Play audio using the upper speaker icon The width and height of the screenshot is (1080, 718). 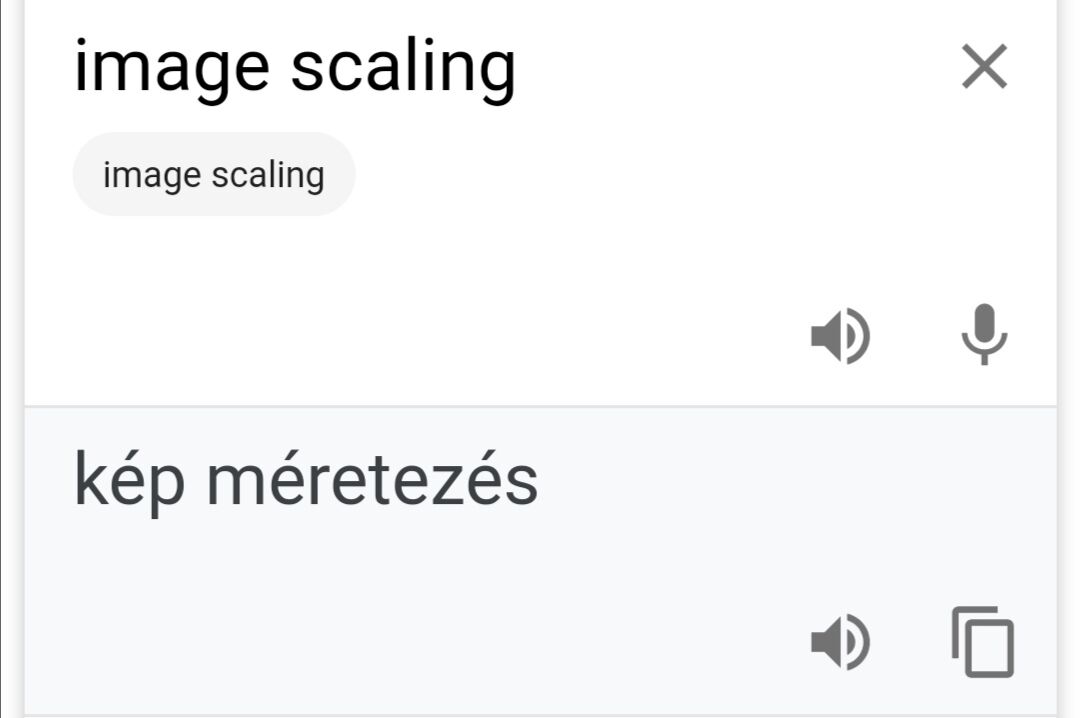tap(841, 336)
